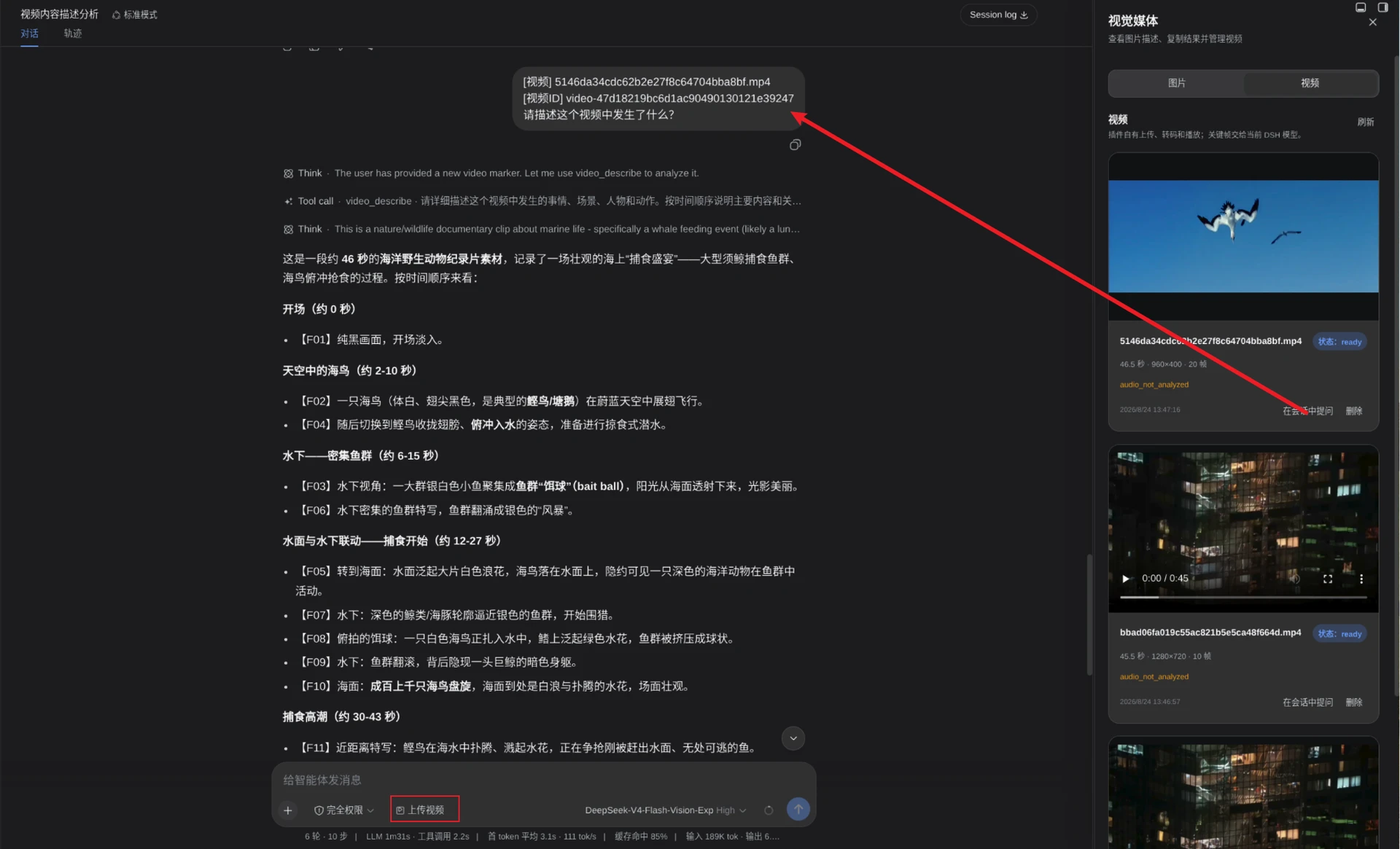Viewport: 1400px width, 849px height.
Task: Ask in chat about bbad06fa video
Action: pyautogui.click(x=1307, y=703)
